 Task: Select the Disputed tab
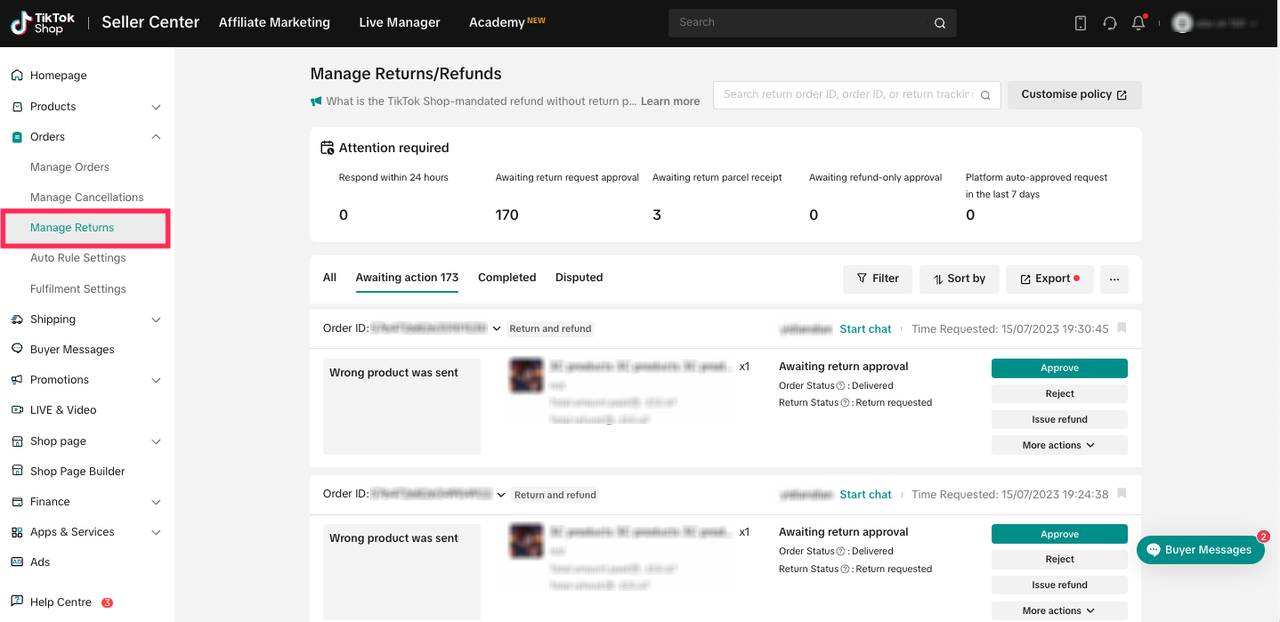pyautogui.click(x=579, y=278)
